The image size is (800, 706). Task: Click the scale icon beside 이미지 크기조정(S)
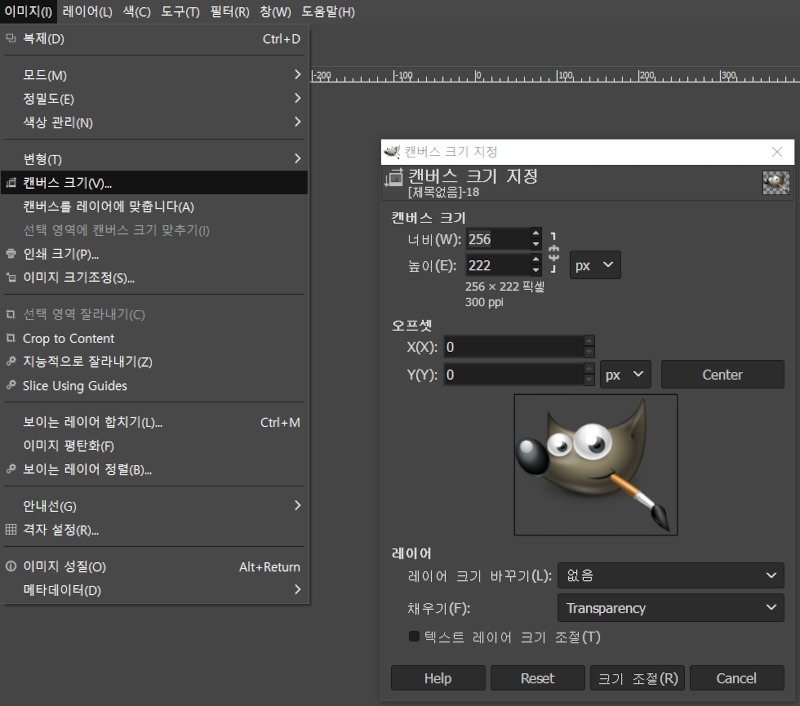pos(11,278)
